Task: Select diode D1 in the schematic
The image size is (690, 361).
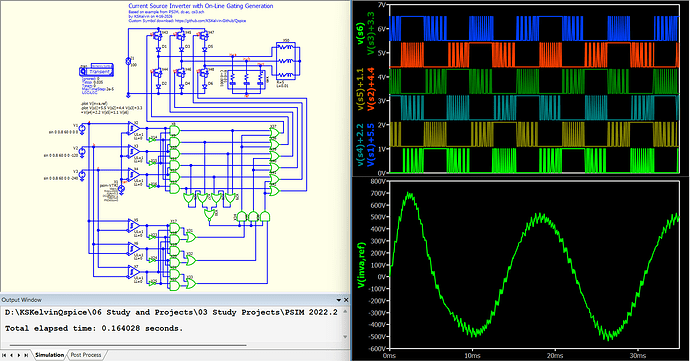Action: [x=158, y=49]
